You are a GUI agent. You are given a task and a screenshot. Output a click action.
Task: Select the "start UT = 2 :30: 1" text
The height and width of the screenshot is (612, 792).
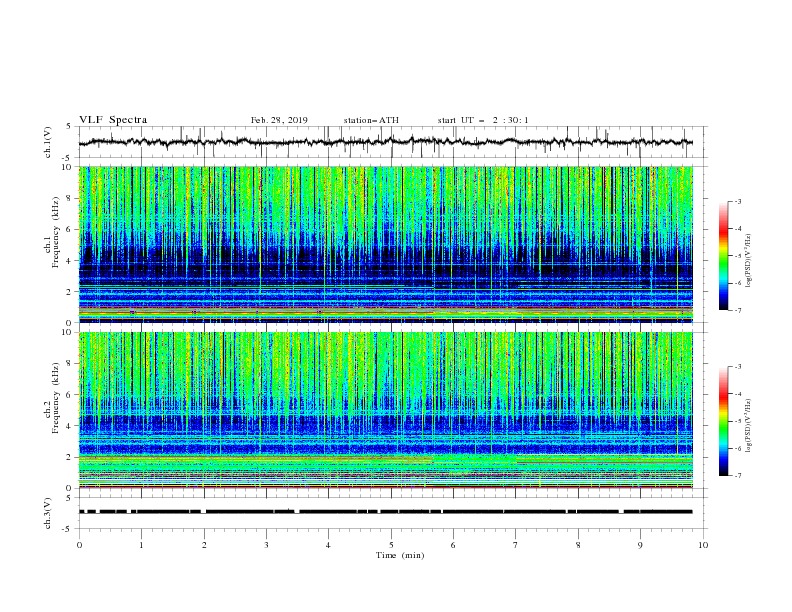pyautogui.click(x=483, y=120)
